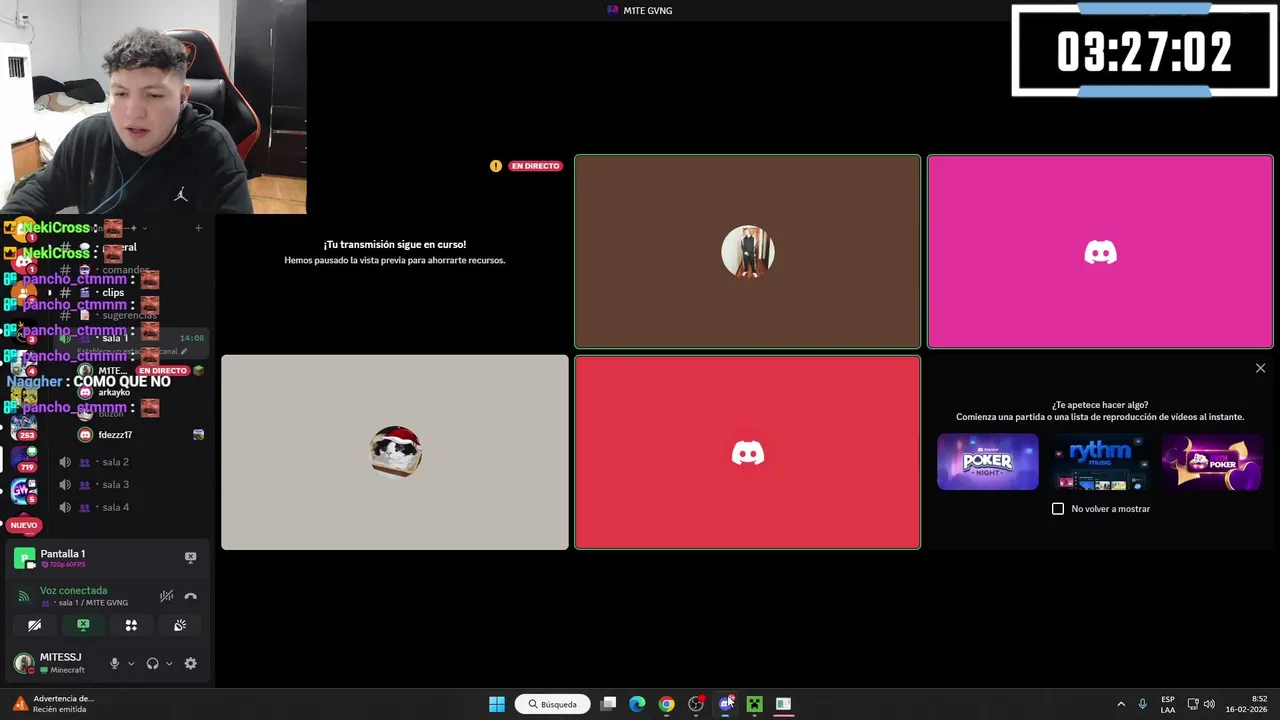Open server icon with 253 badge
The image size is (1280, 720).
click(x=23, y=428)
